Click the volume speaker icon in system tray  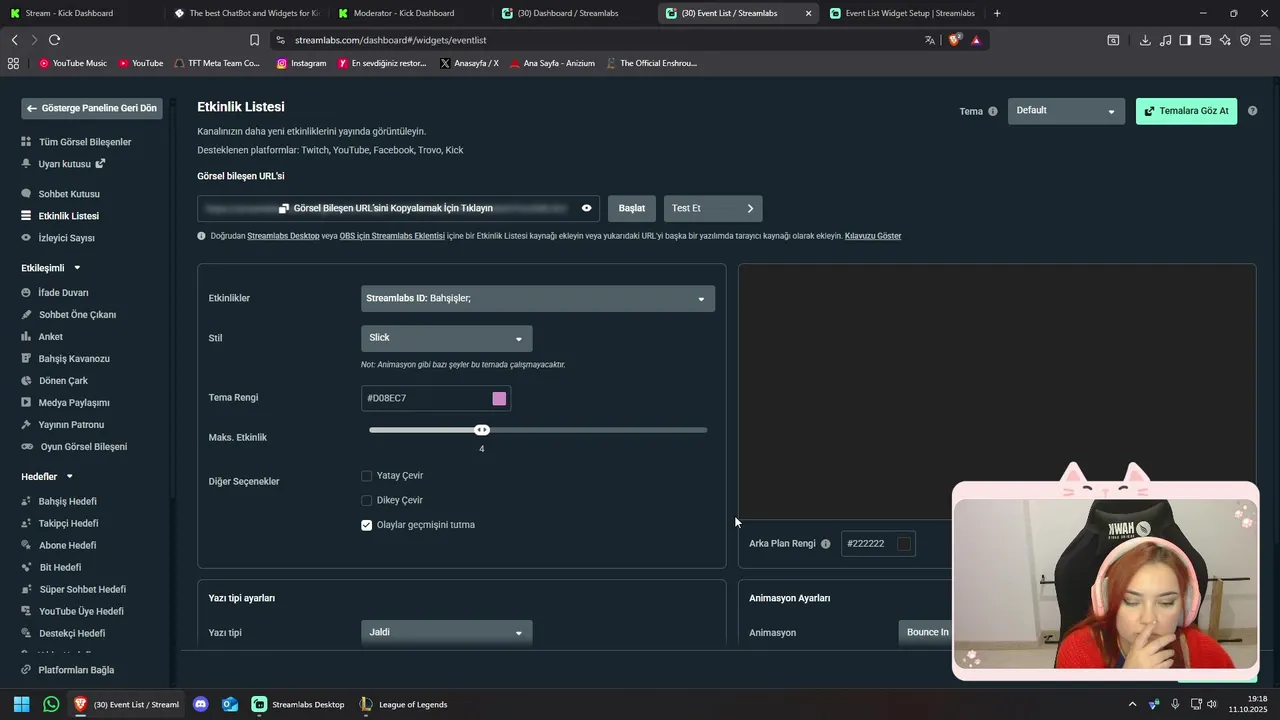point(1212,704)
